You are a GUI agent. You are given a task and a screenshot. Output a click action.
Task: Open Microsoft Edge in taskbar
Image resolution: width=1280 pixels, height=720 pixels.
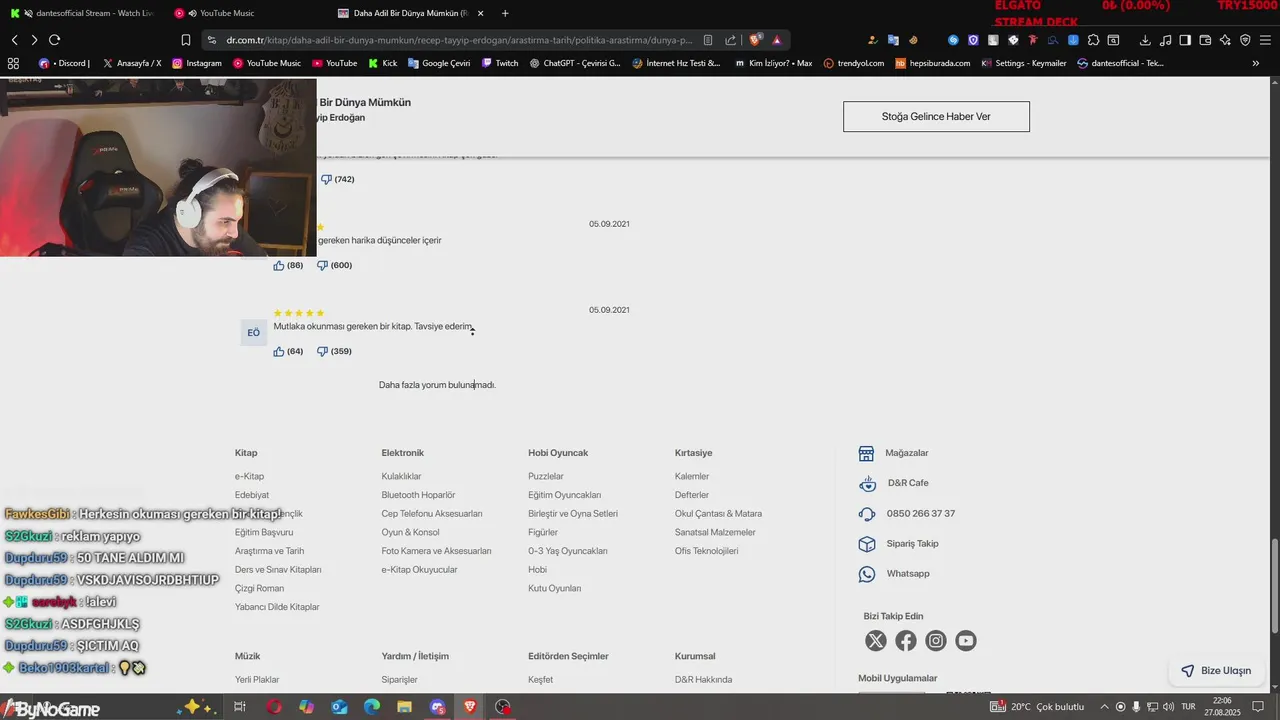tap(372, 706)
